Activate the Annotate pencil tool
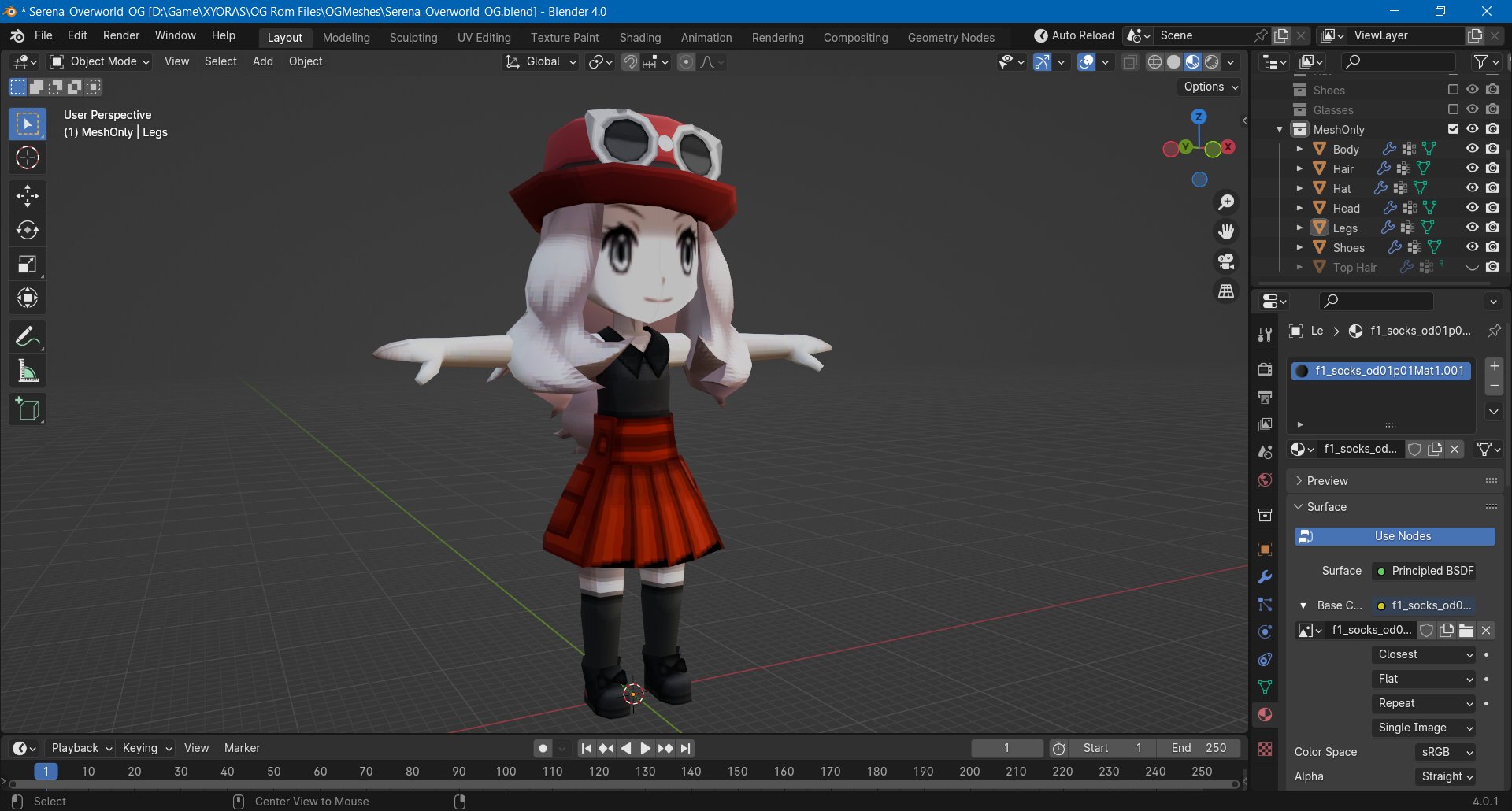Viewport: 1512px width, 811px height. [28, 337]
